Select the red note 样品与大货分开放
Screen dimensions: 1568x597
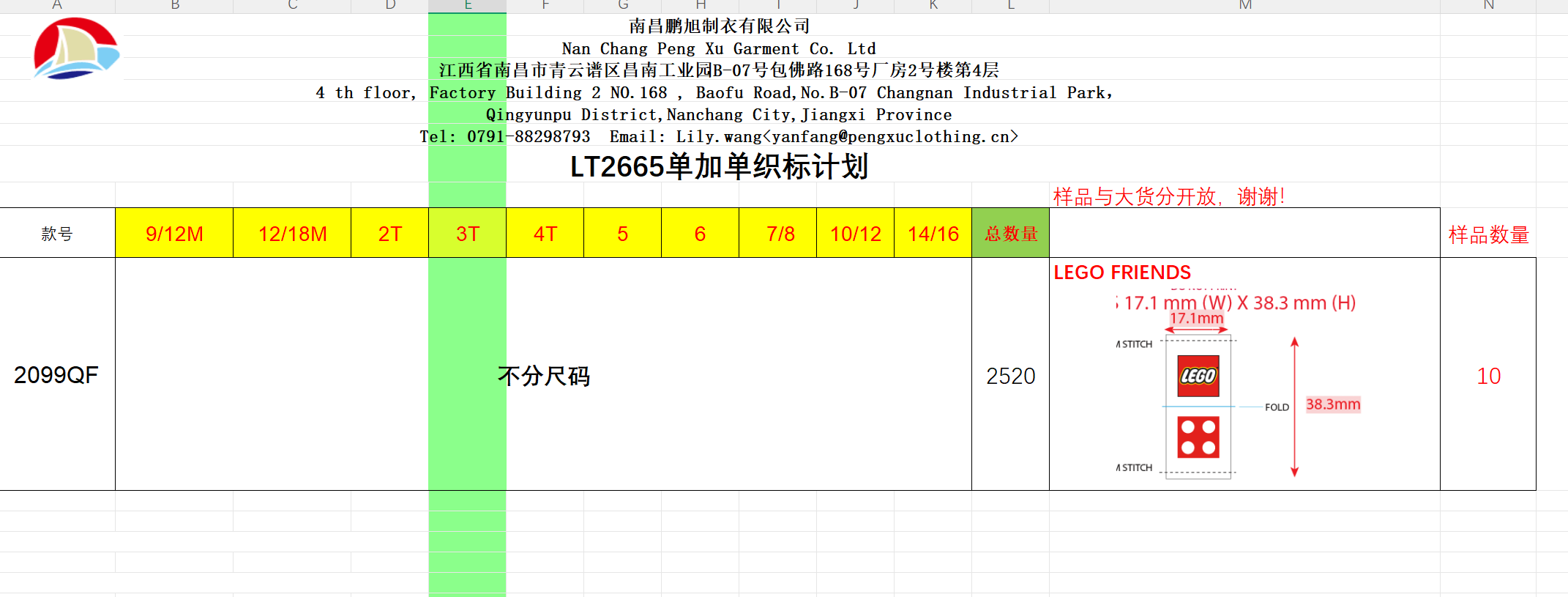[1168, 196]
